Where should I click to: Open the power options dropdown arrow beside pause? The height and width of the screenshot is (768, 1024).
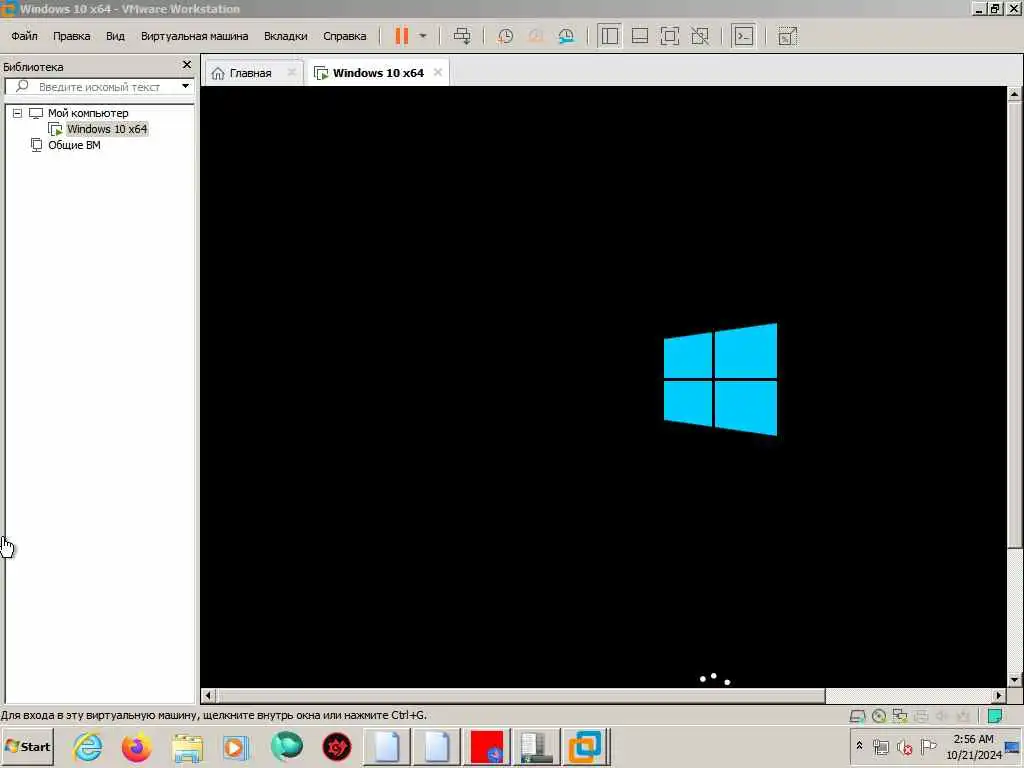[x=423, y=36]
